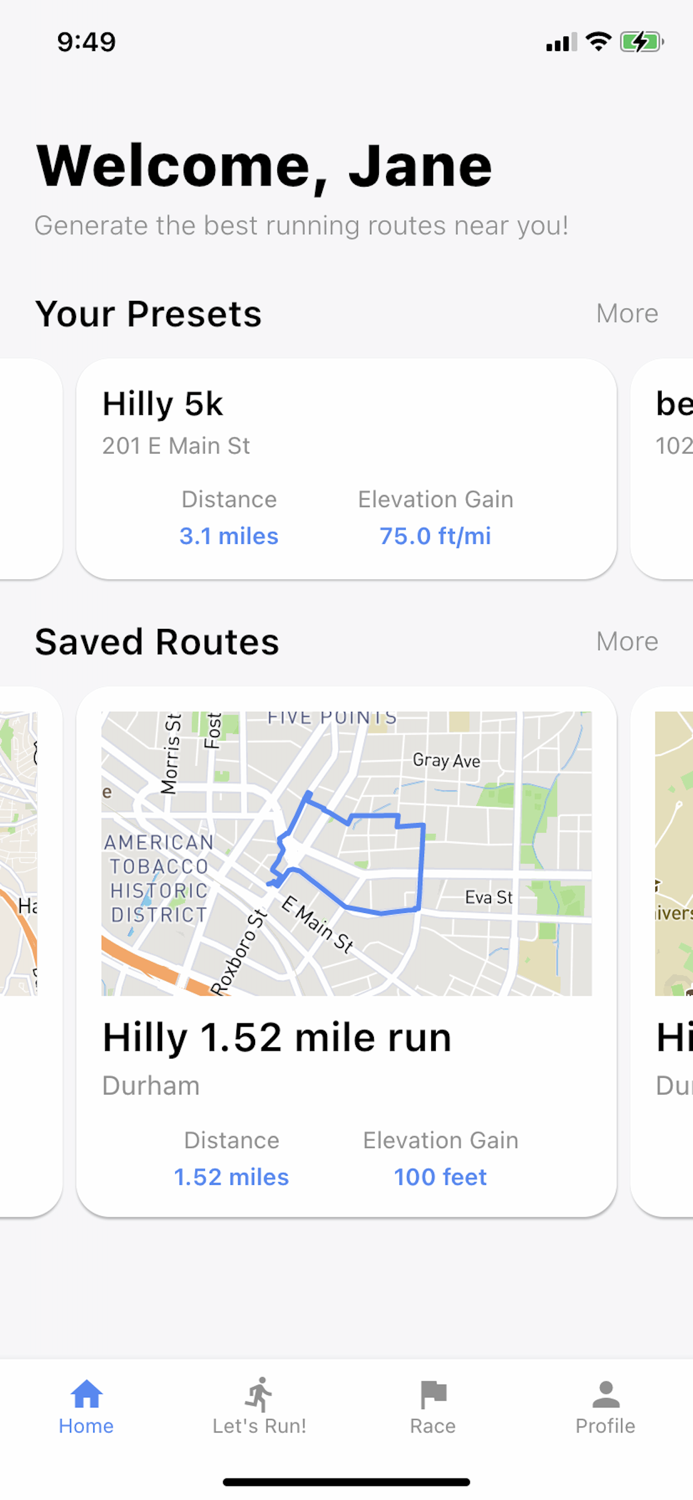Tap the Race flag icon

432,1393
